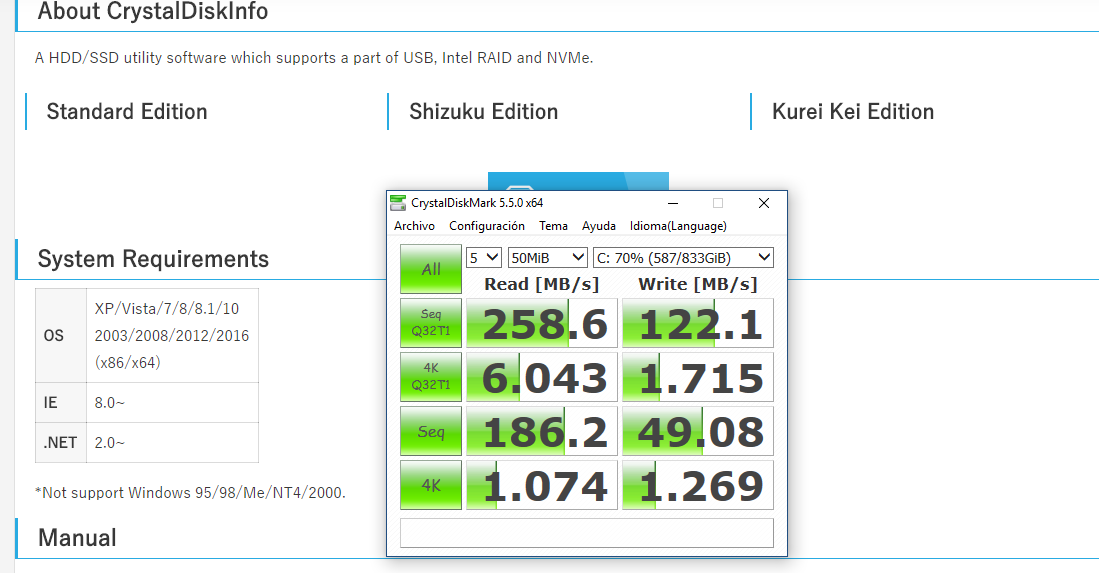Image resolution: width=1099 pixels, height=573 pixels.
Task: Open the Tema menu
Action: [x=553, y=226]
